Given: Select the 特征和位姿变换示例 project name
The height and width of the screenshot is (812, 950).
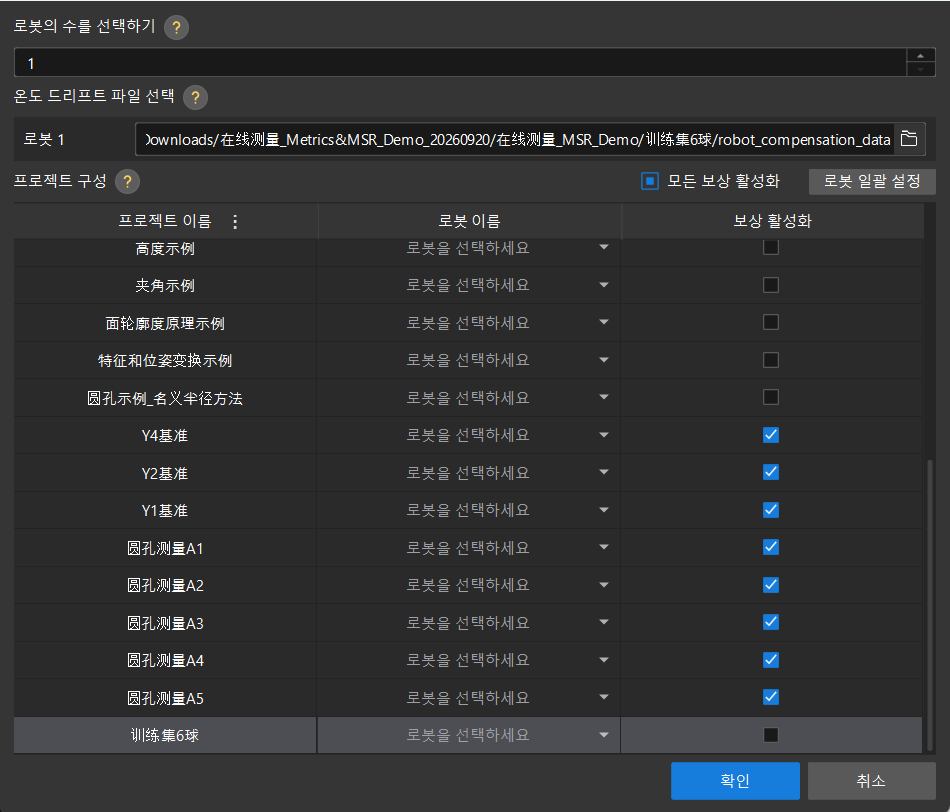Looking at the screenshot, I should pos(165,361).
